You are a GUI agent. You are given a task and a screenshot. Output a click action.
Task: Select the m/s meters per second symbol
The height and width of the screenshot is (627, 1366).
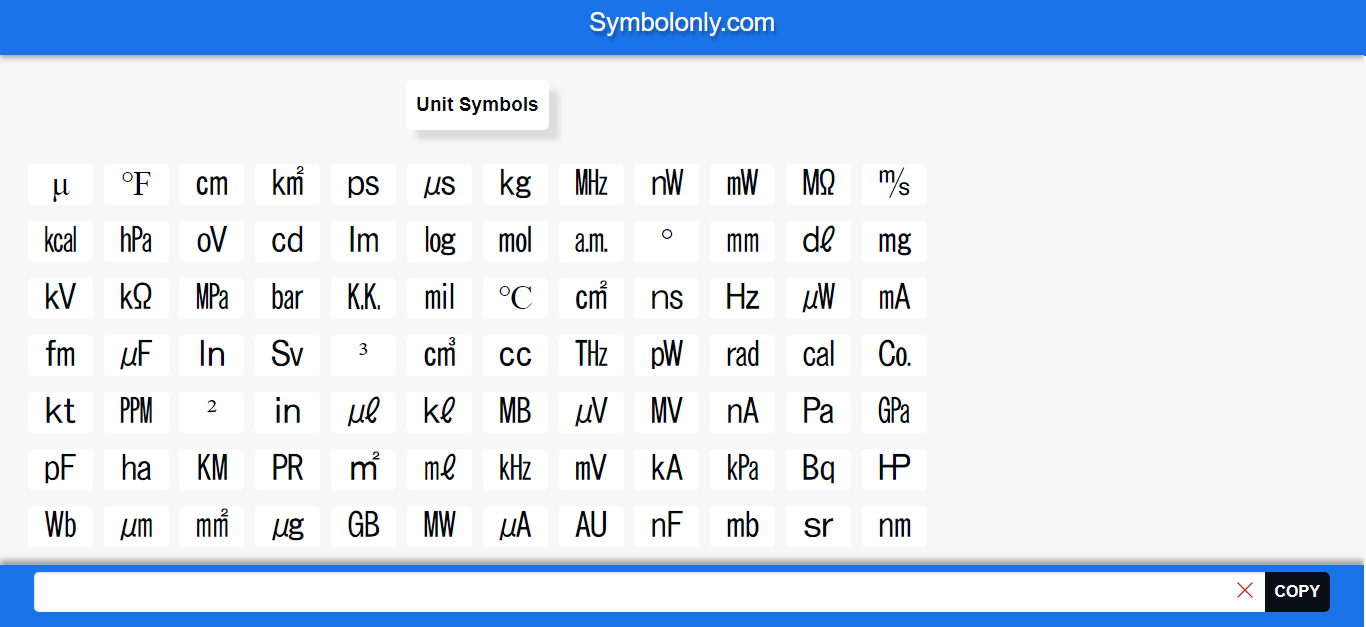(894, 184)
